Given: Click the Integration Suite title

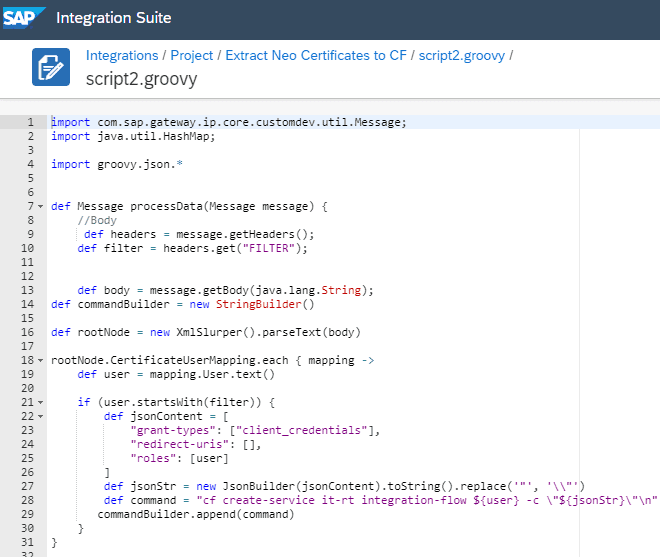Looking at the screenshot, I should [114, 18].
